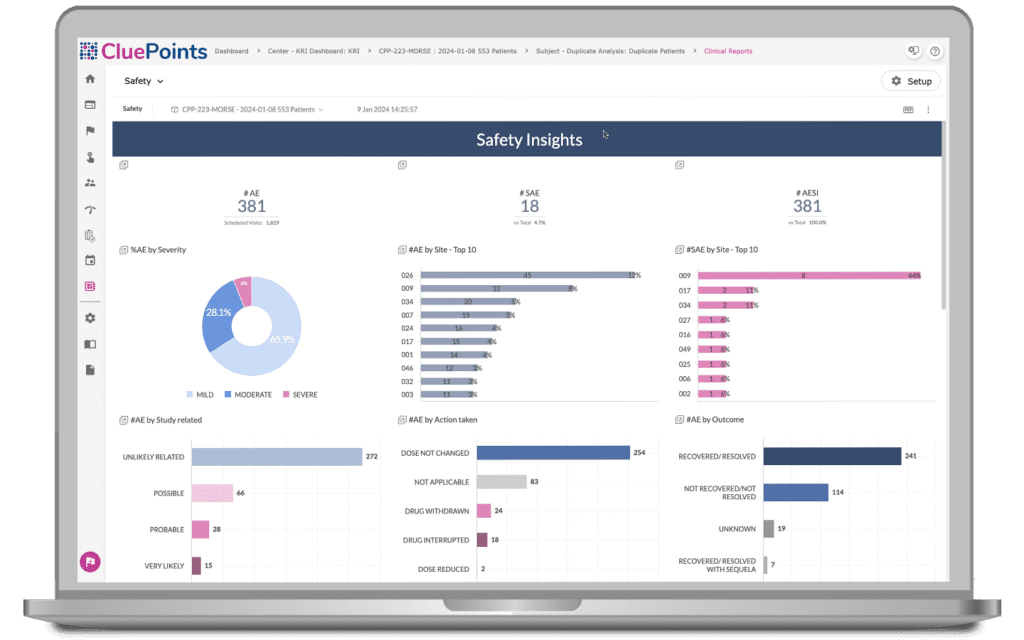The width and height of the screenshot is (1024, 640).
Task: Select the flag icon in the sidebar
Action: point(89,130)
